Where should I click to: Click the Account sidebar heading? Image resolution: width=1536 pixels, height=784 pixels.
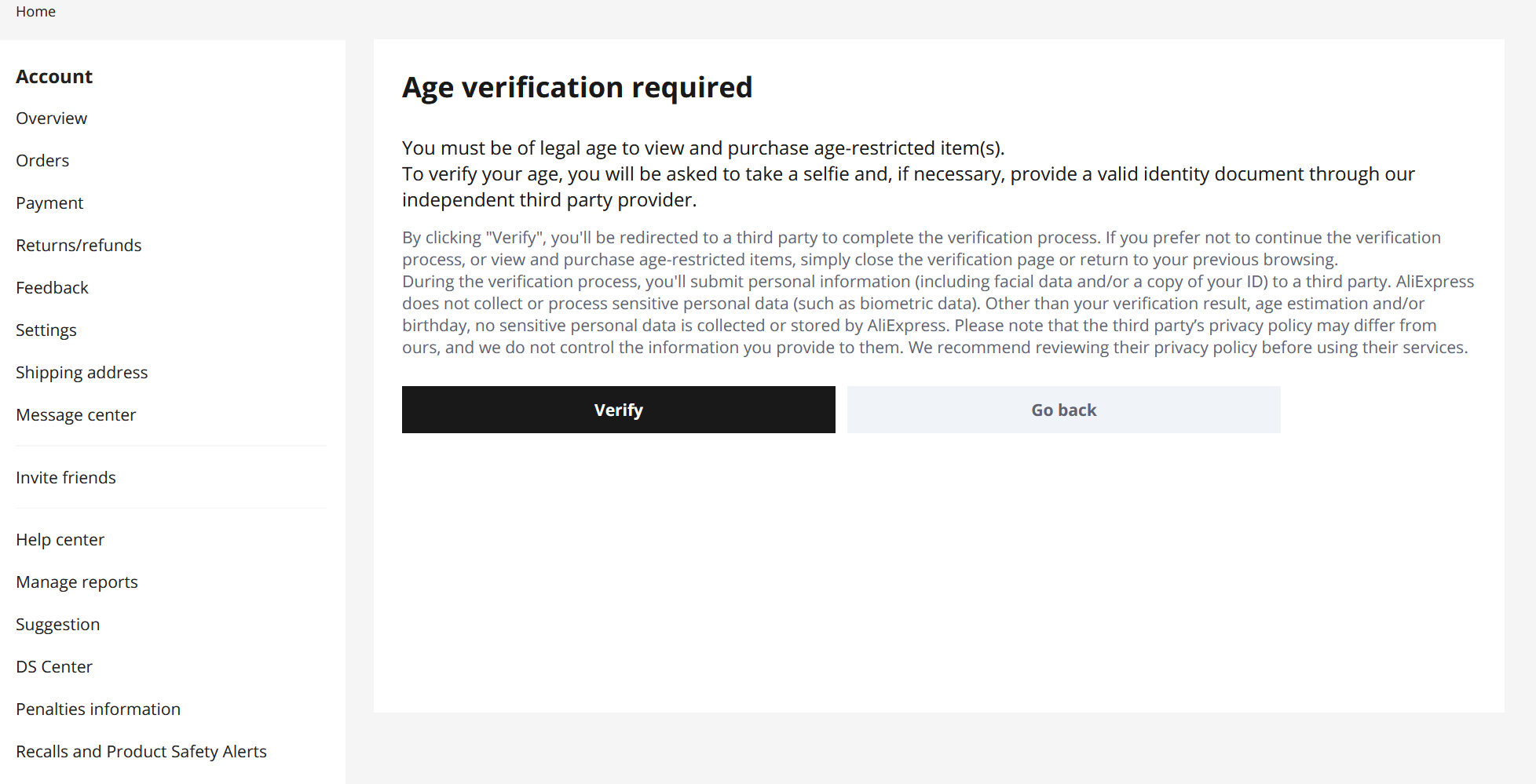[54, 77]
